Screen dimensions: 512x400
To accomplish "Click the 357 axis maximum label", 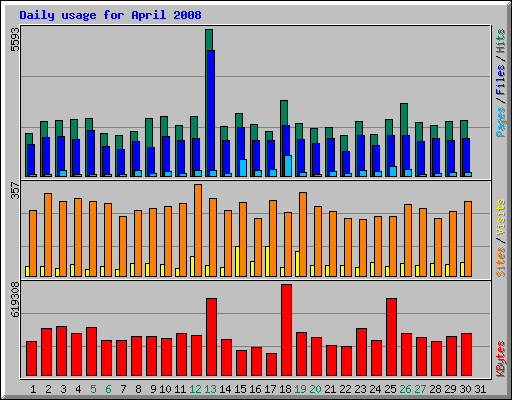I will 15,191.
